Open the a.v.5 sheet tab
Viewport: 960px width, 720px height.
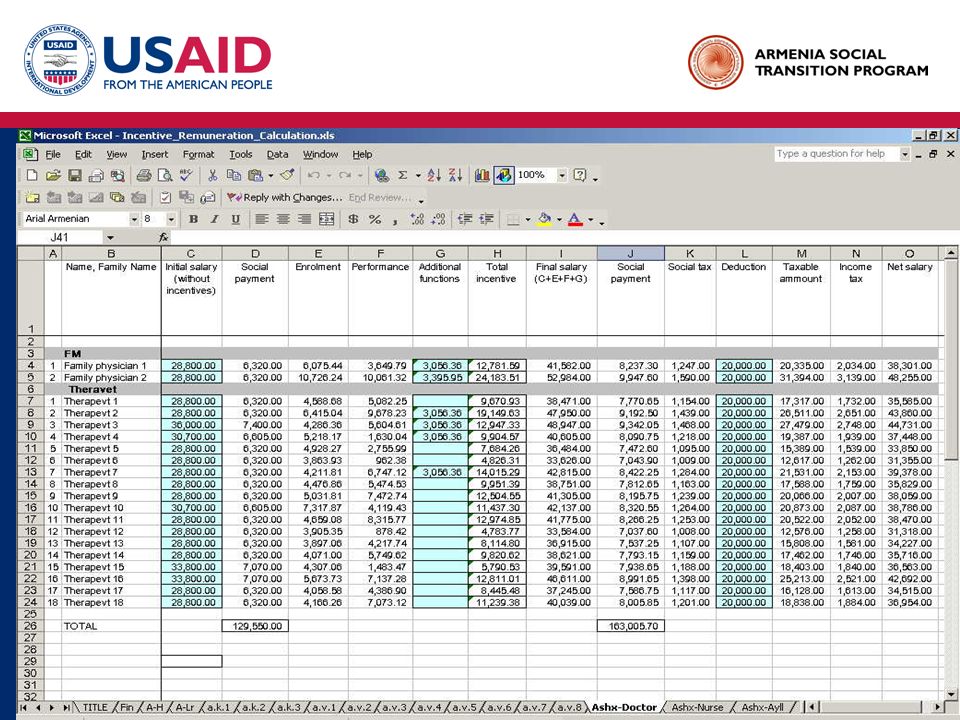click(x=465, y=707)
